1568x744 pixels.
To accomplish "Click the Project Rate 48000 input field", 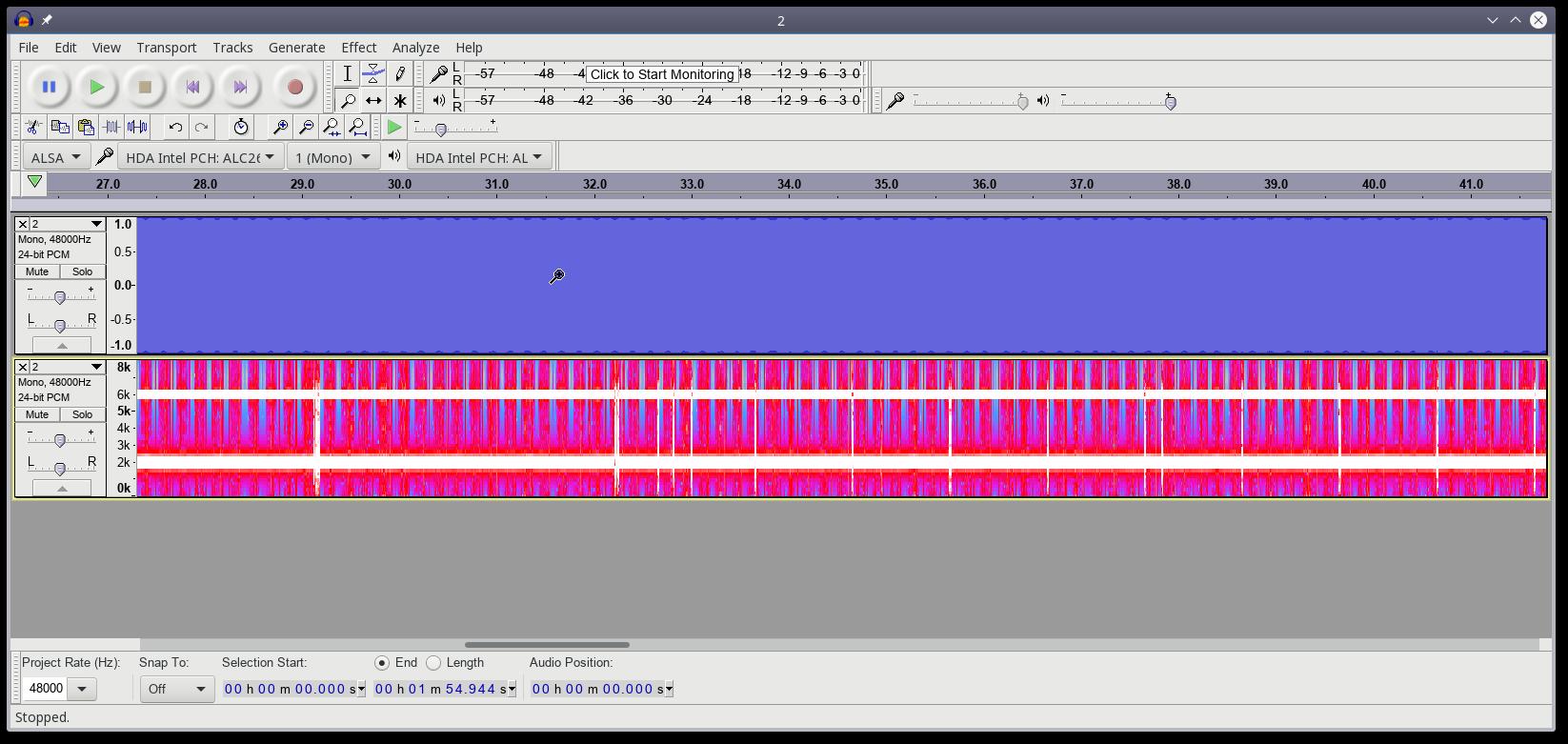I will click(x=46, y=689).
